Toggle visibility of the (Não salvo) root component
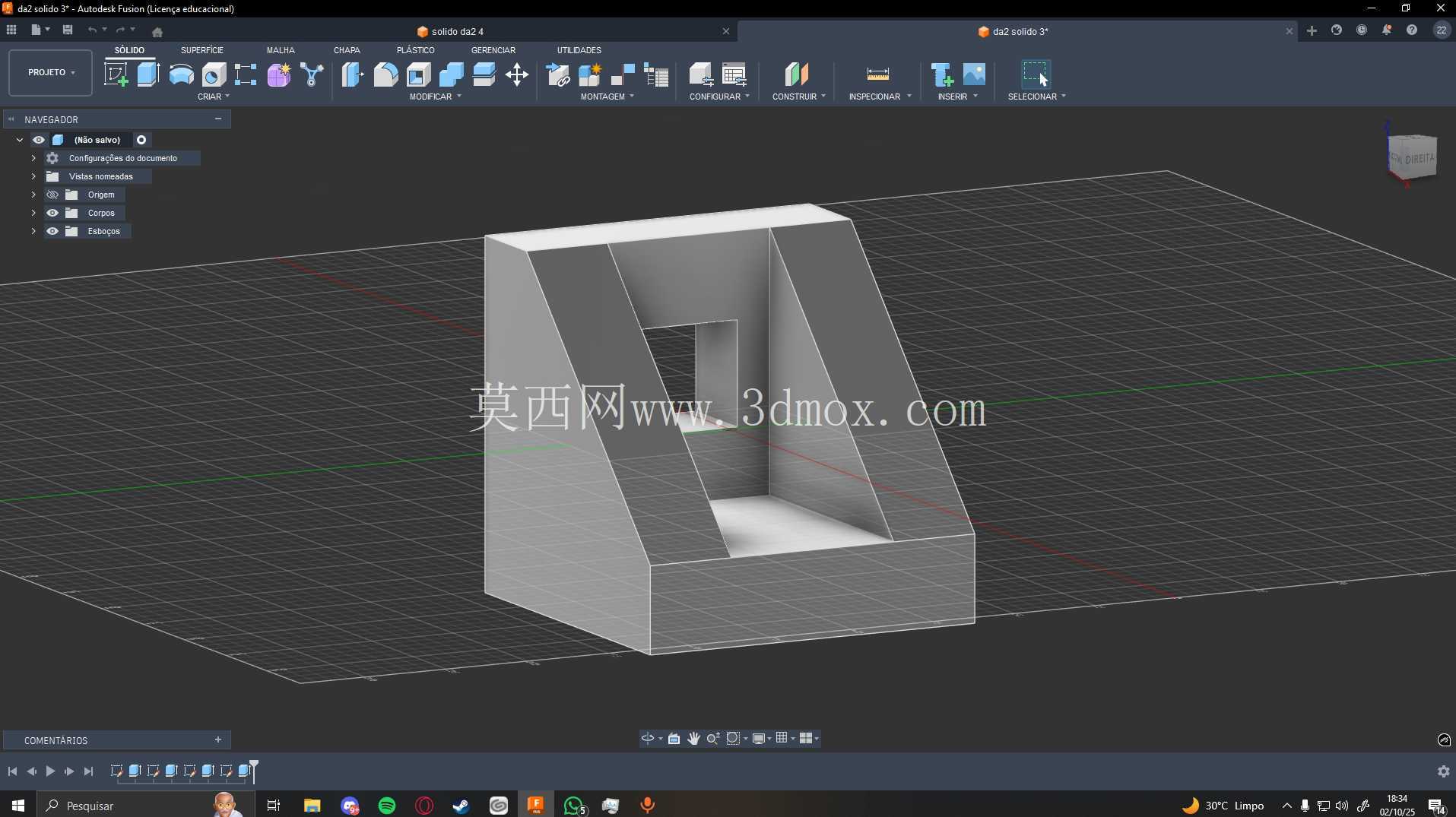Screen dimensions: 1456x817 pos(39,140)
